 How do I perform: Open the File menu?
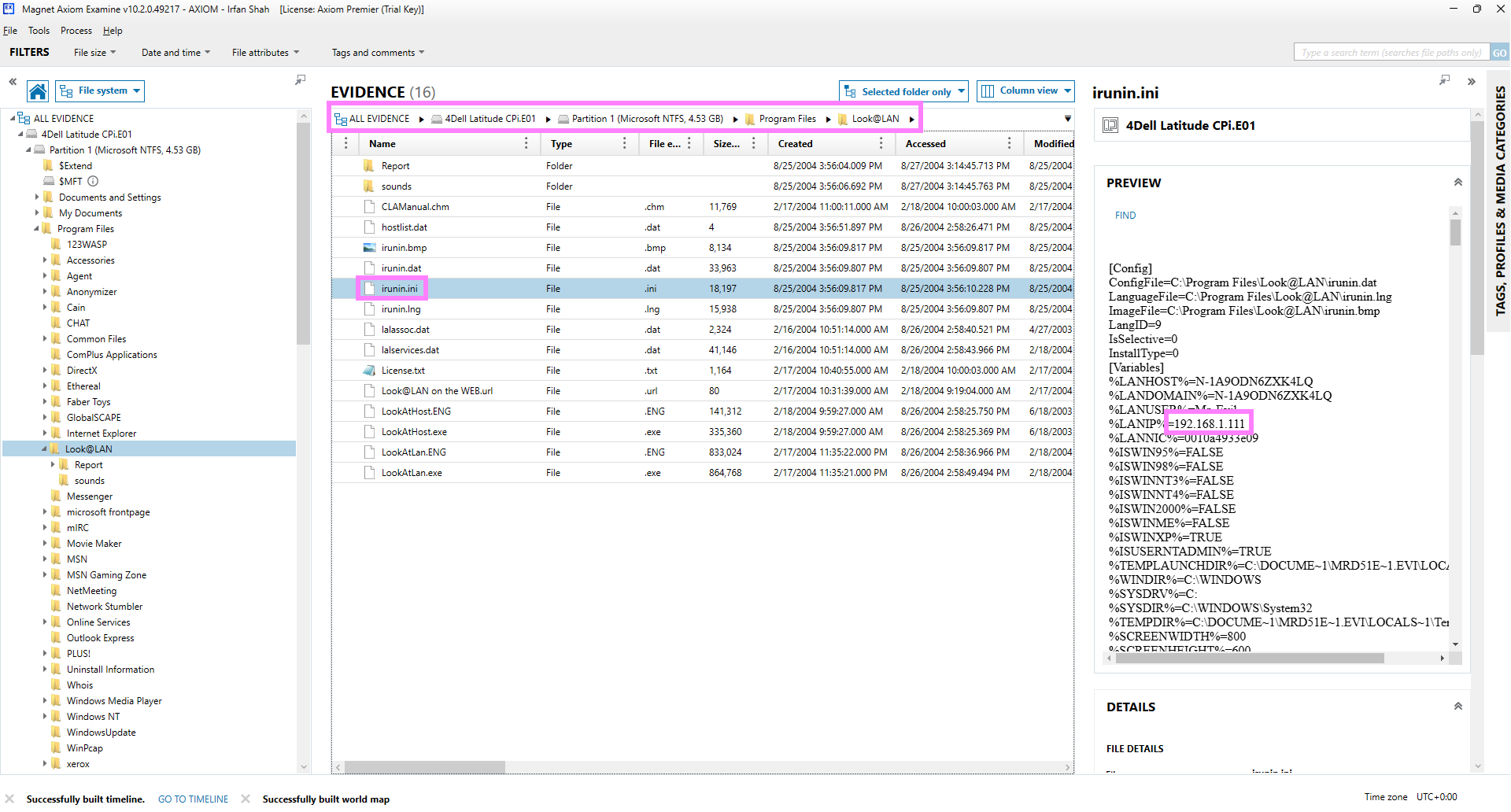click(x=10, y=31)
